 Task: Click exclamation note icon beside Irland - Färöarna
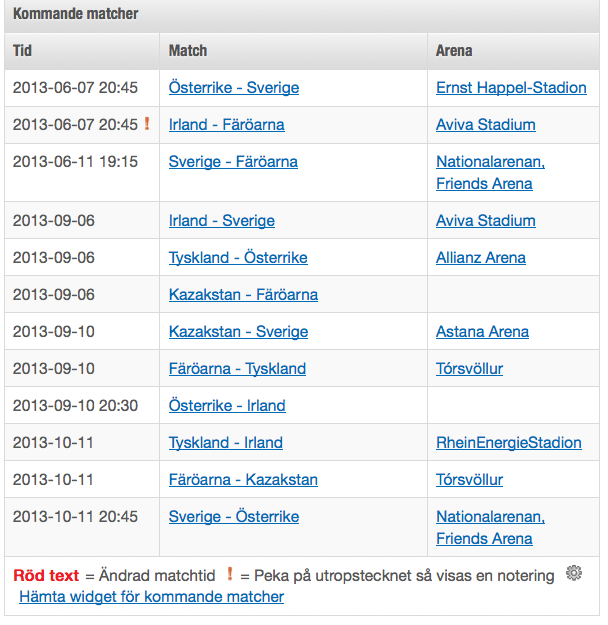click(147, 124)
